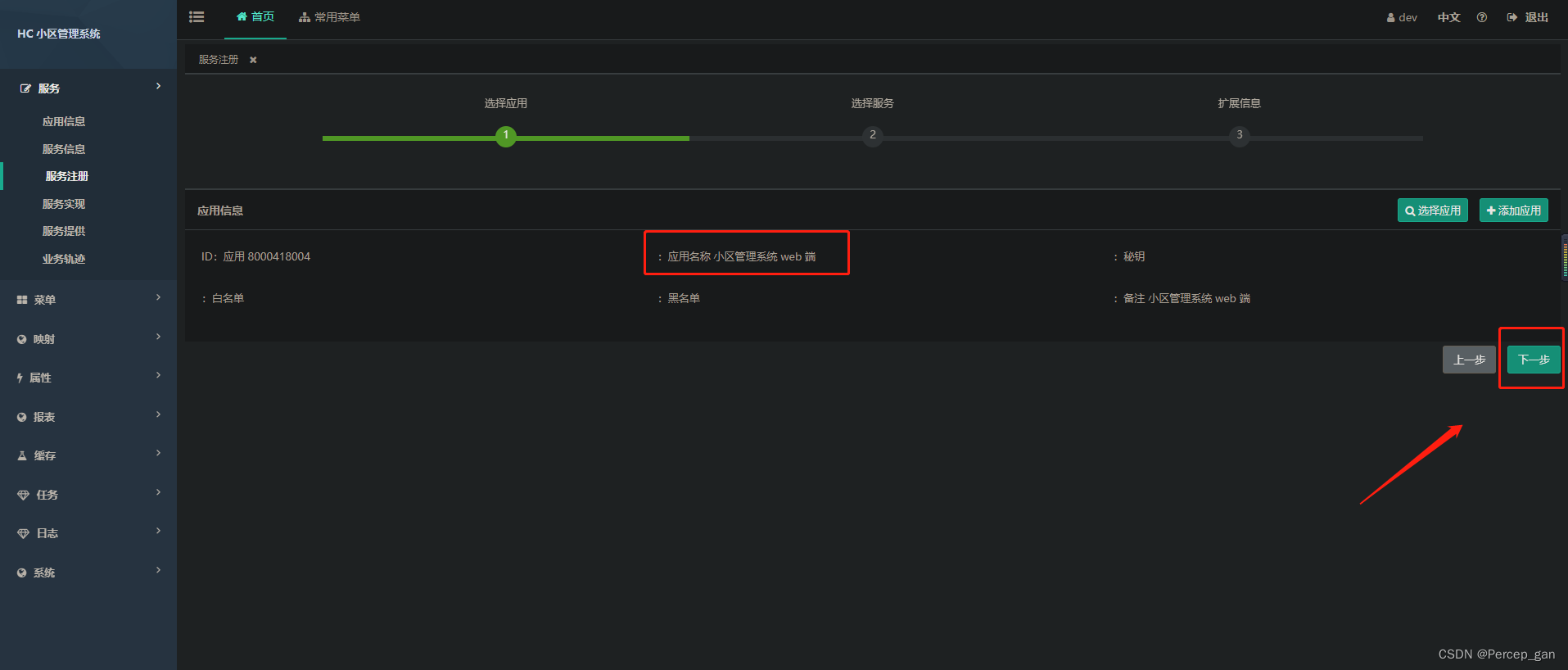This screenshot has height=670, width=1568.
Task: Switch language via 中文 link
Action: coord(1448,17)
